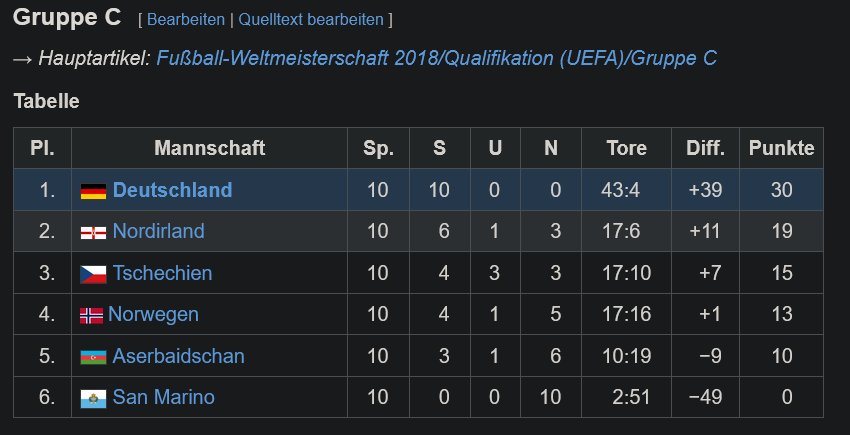The image size is (850, 435).
Task: Open the Gruppe C Hauptartikel link
Action: point(436,58)
